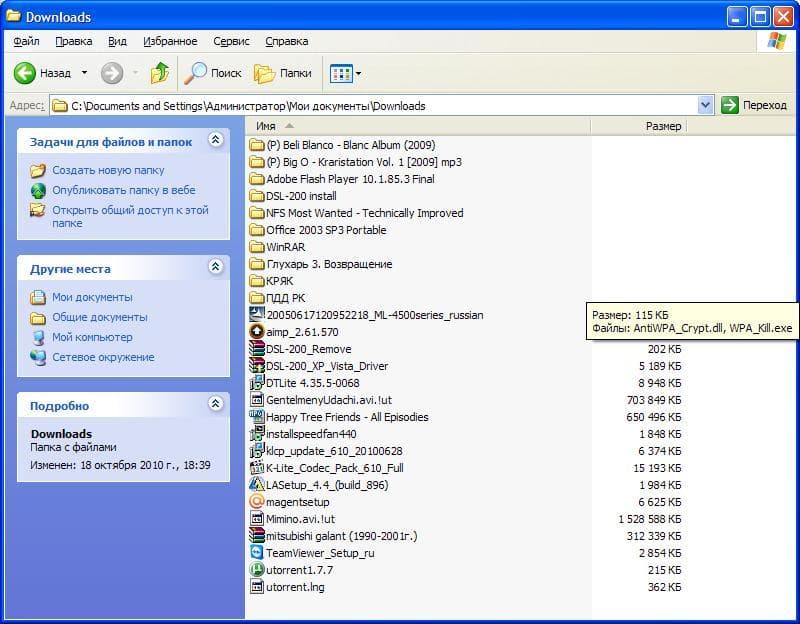The height and width of the screenshot is (624, 800).
Task: Select the Beli Blanco folder icon
Action: point(257,145)
